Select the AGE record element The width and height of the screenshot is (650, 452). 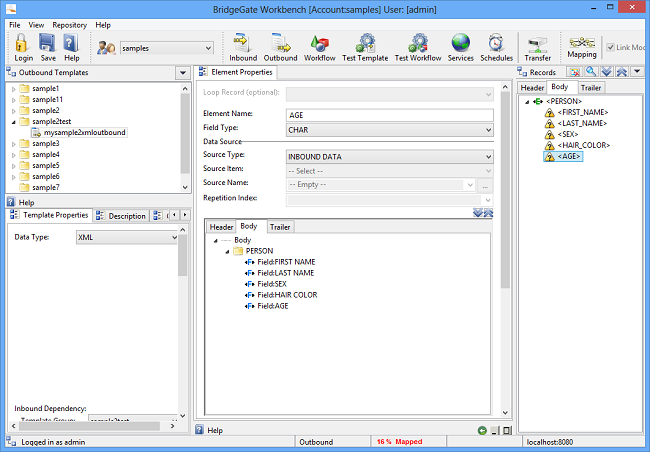(563, 156)
